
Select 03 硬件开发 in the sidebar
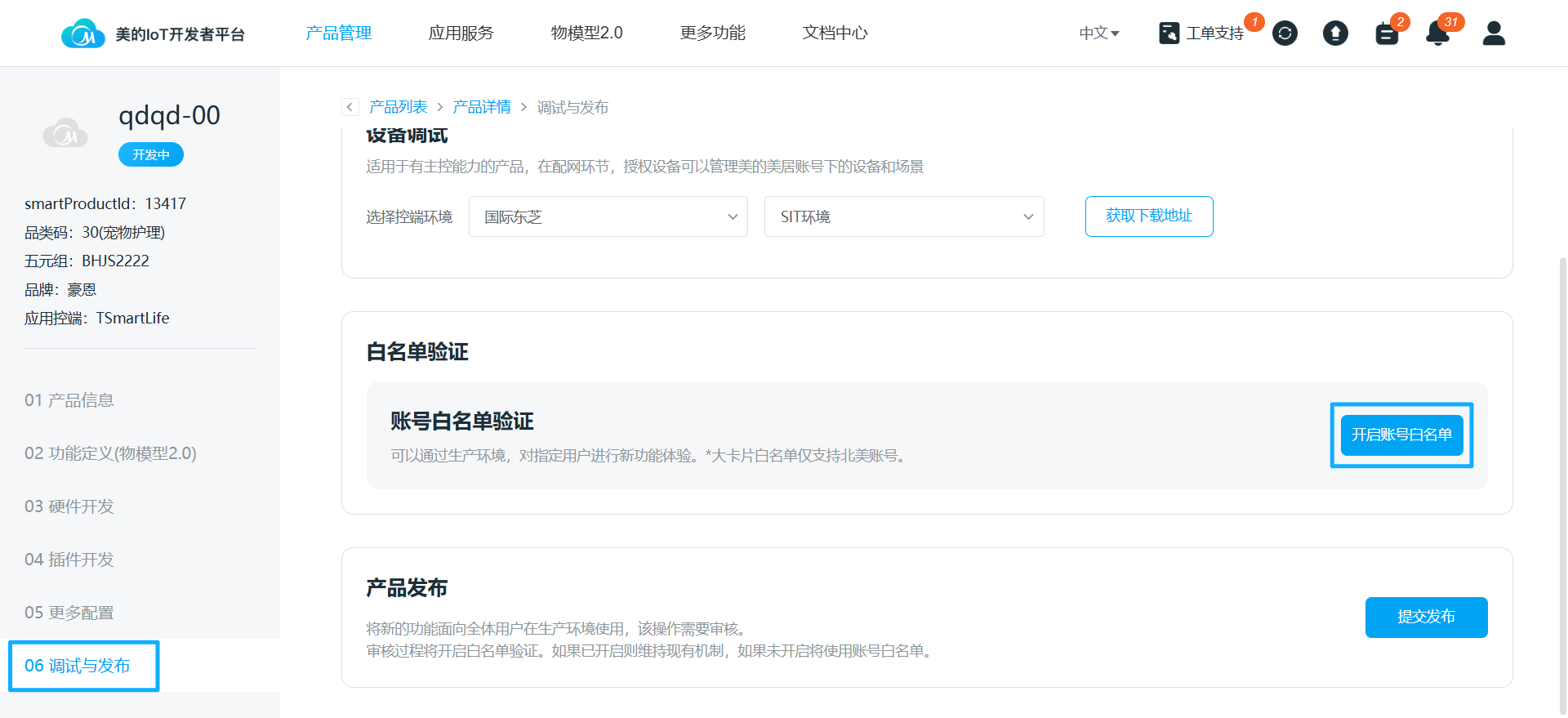click(x=69, y=506)
